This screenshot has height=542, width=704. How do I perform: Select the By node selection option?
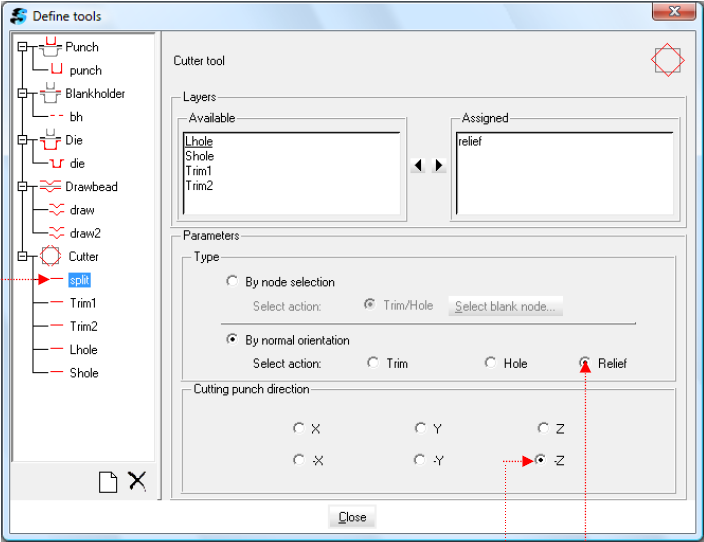click(x=233, y=282)
